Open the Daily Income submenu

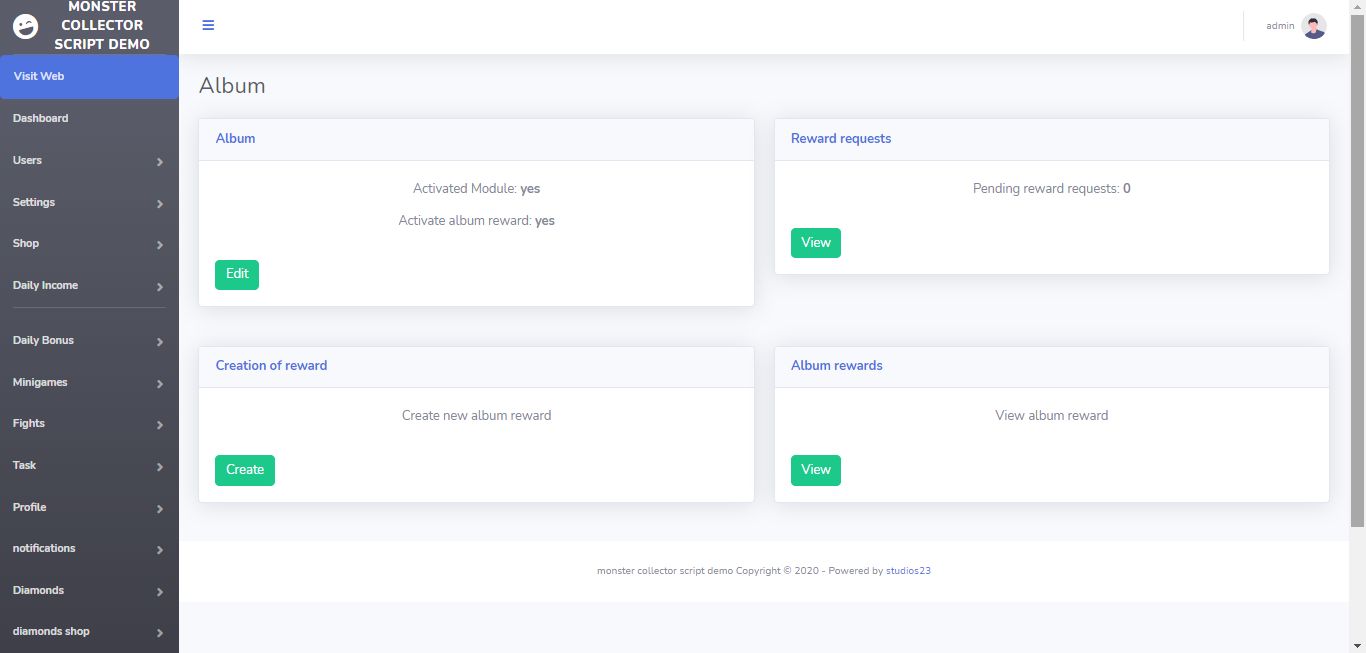tap(89, 285)
